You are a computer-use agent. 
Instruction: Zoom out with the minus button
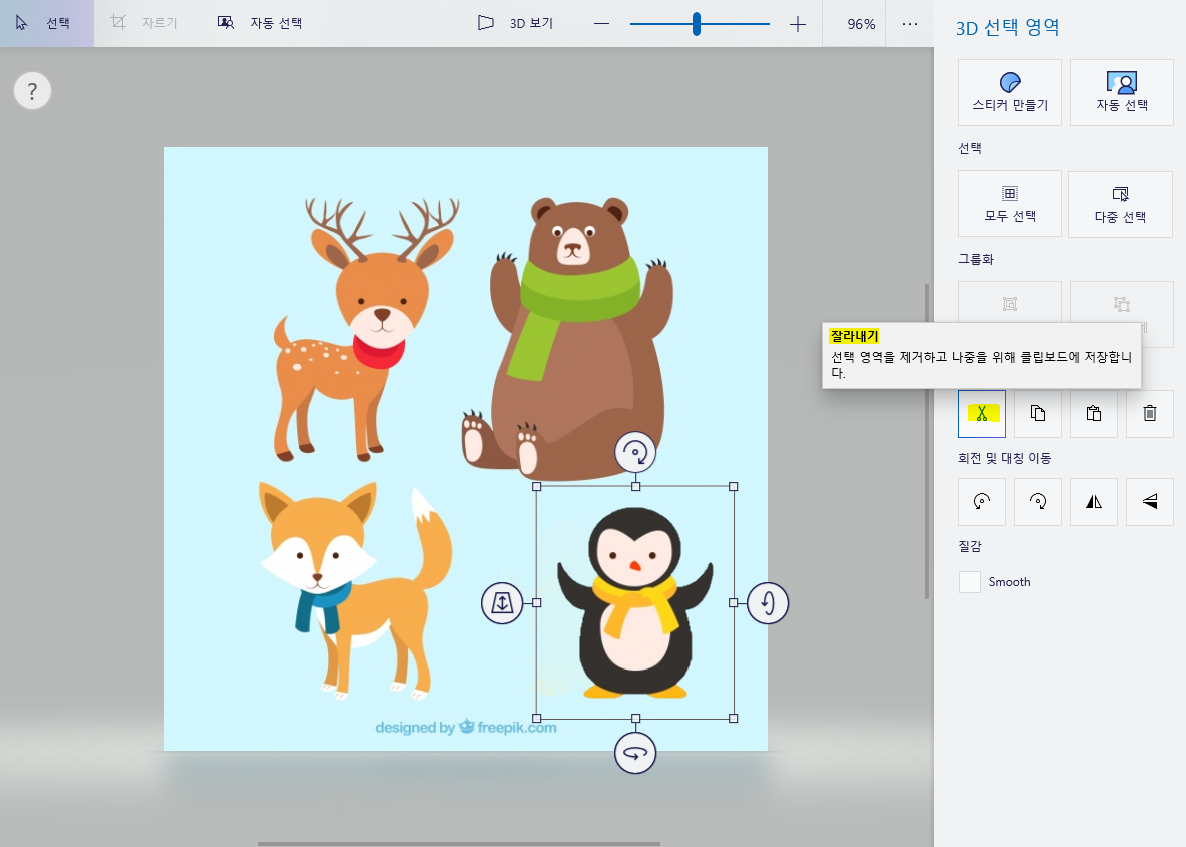[x=601, y=24]
